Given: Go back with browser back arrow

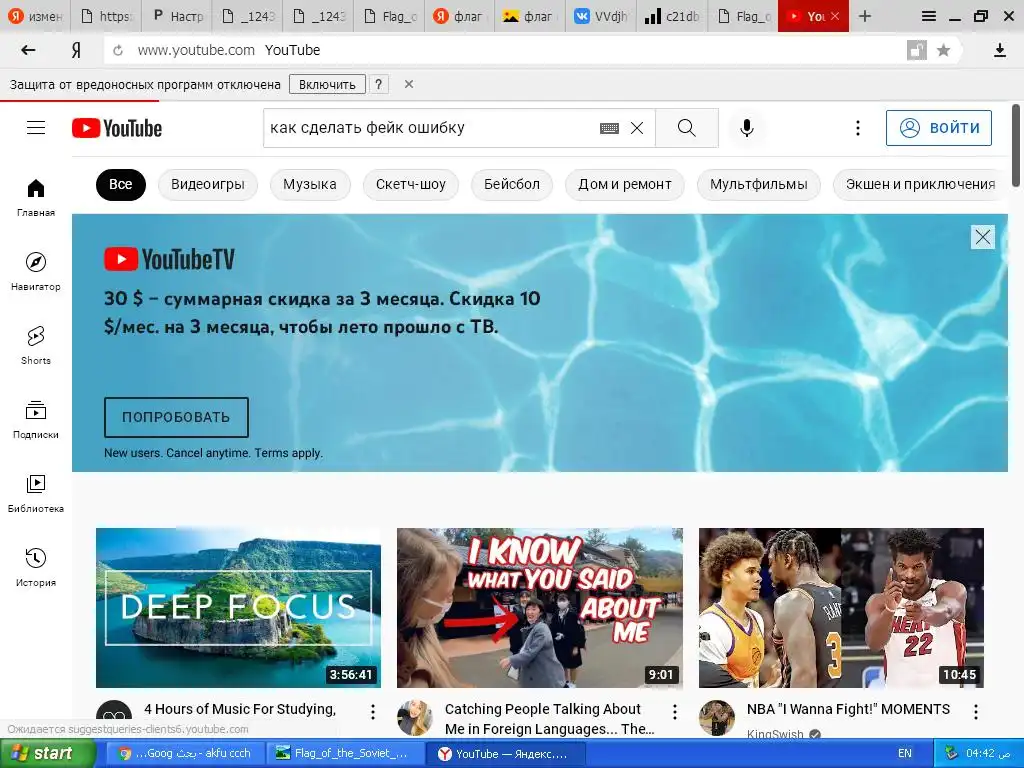Looking at the screenshot, I should pyautogui.click(x=28, y=50).
